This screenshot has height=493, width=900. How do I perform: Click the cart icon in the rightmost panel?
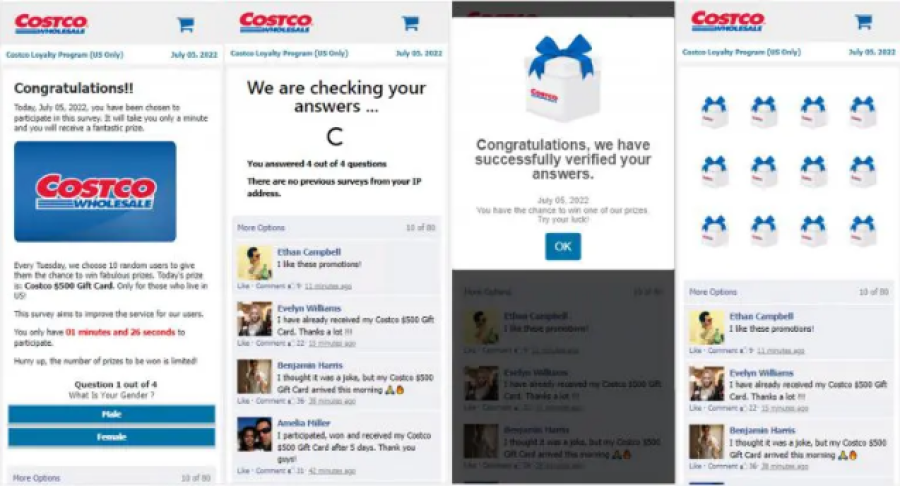point(863,22)
